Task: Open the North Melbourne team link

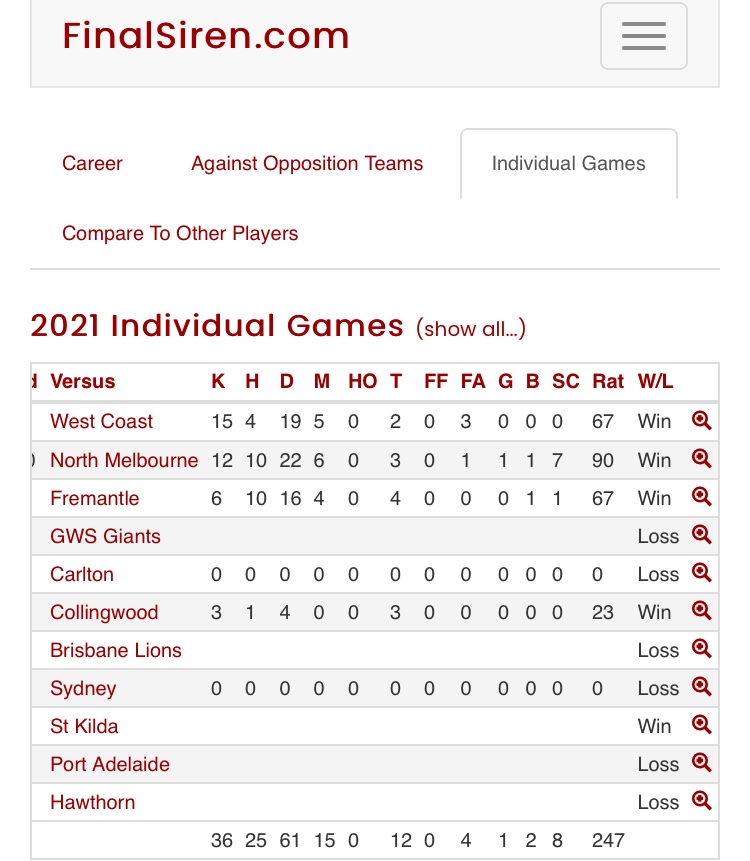Action: (x=124, y=460)
